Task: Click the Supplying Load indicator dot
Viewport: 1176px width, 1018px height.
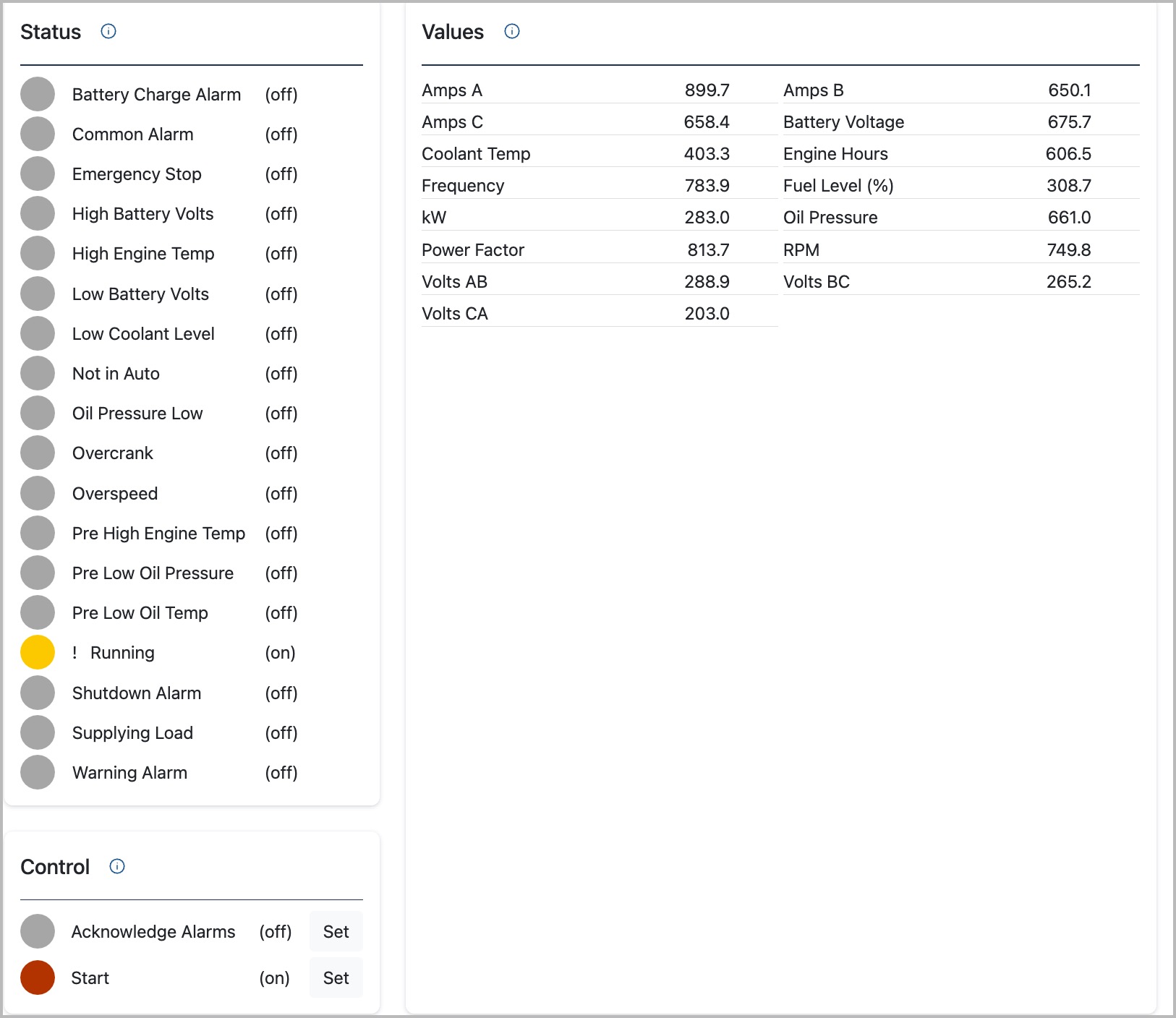Action: pyautogui.click(x=38, y=732)
